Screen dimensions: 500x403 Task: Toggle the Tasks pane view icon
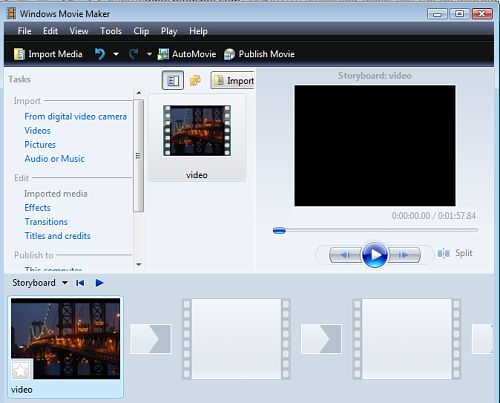click(x=173, y=80)
